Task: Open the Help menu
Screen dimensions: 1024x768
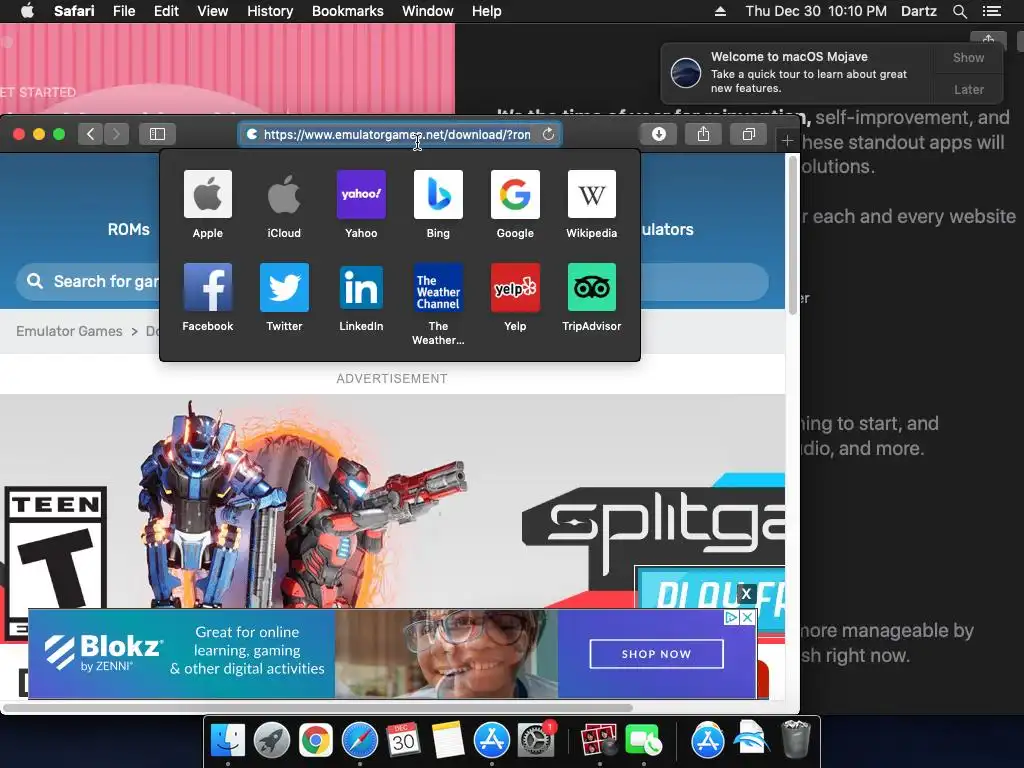Action: (487, 11)
